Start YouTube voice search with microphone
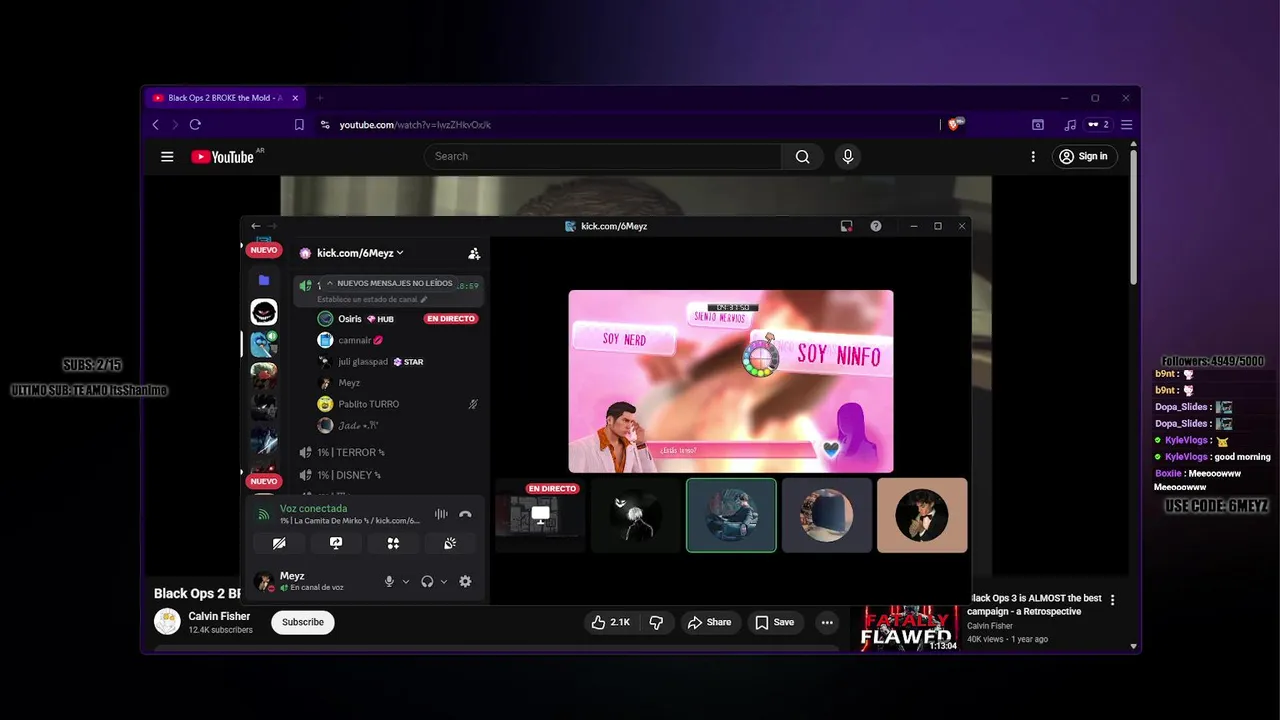This screenshot has height=720, width=1280. tap(848, 157)
